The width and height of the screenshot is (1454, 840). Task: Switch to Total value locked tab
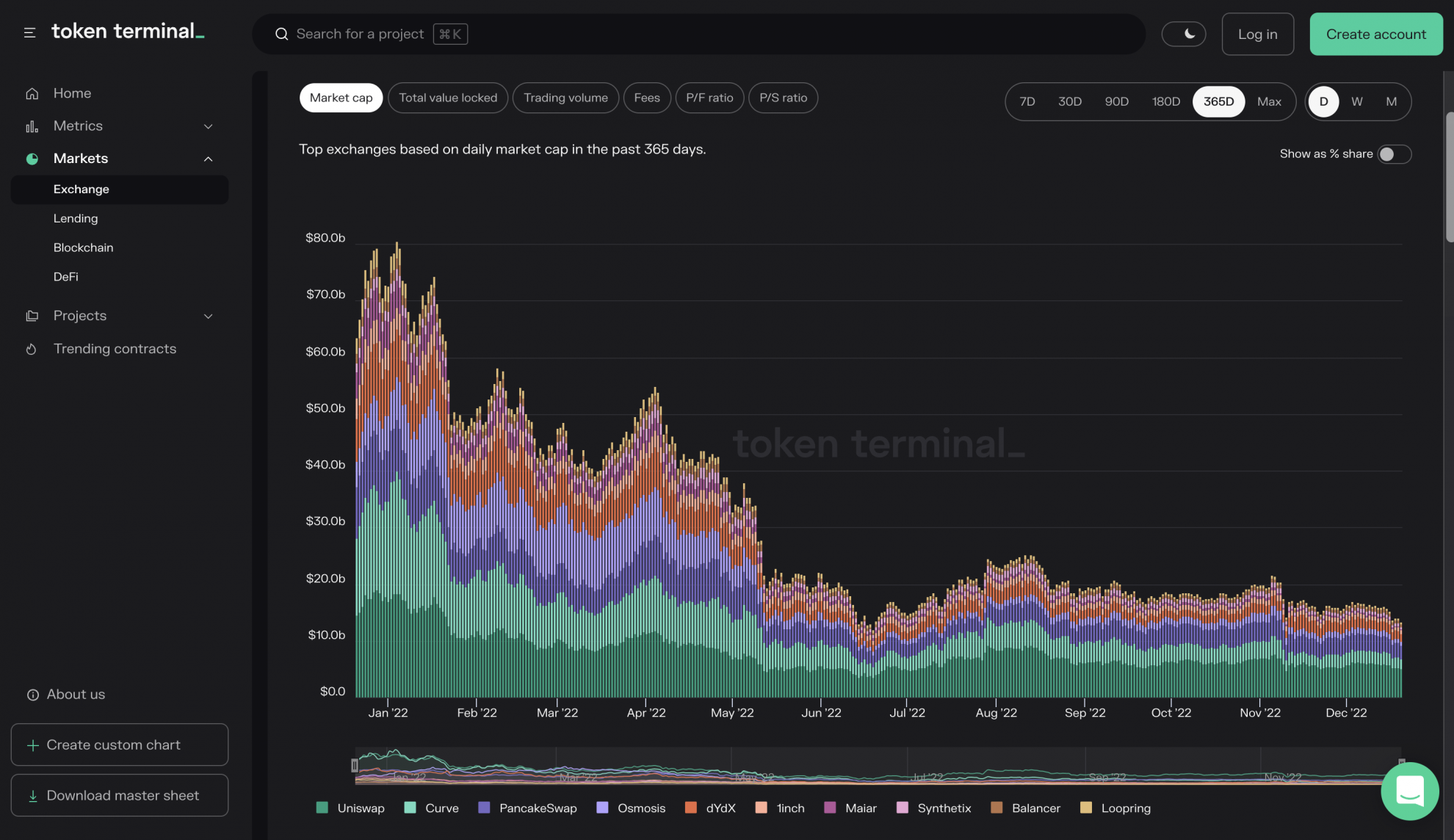448,98
